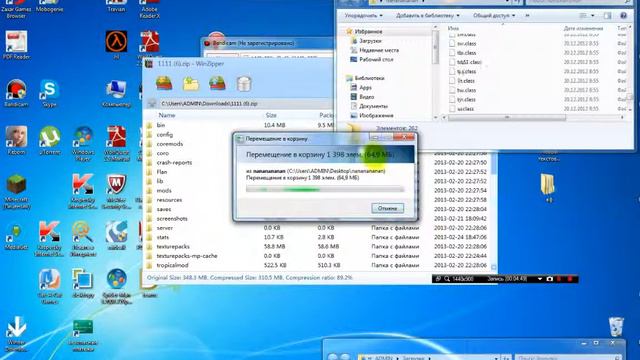Open the Zaxar Games Browser shortcut

(x=16, y=9)
